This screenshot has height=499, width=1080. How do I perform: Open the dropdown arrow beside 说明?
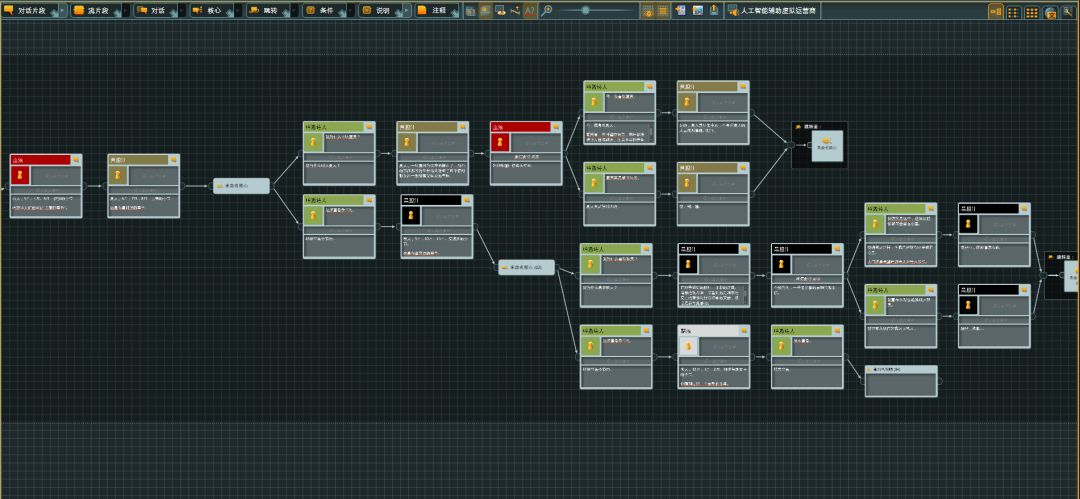[407, 10]
